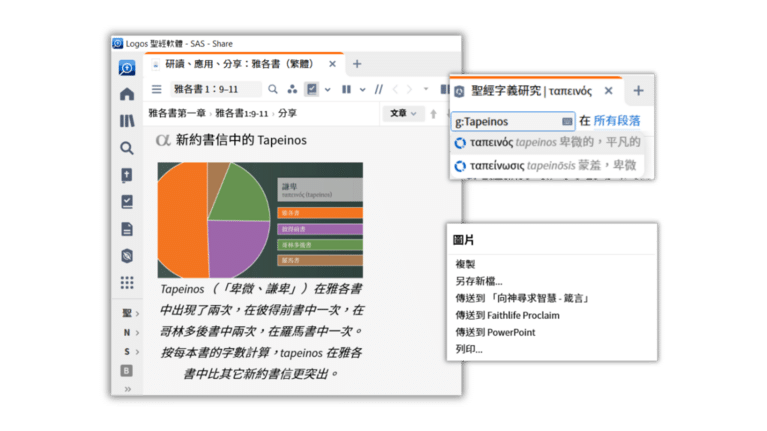
Task: Close the 研讀、應用、分享:雅各書 tab
Action: pyautogui.click(x=332, y=64)
